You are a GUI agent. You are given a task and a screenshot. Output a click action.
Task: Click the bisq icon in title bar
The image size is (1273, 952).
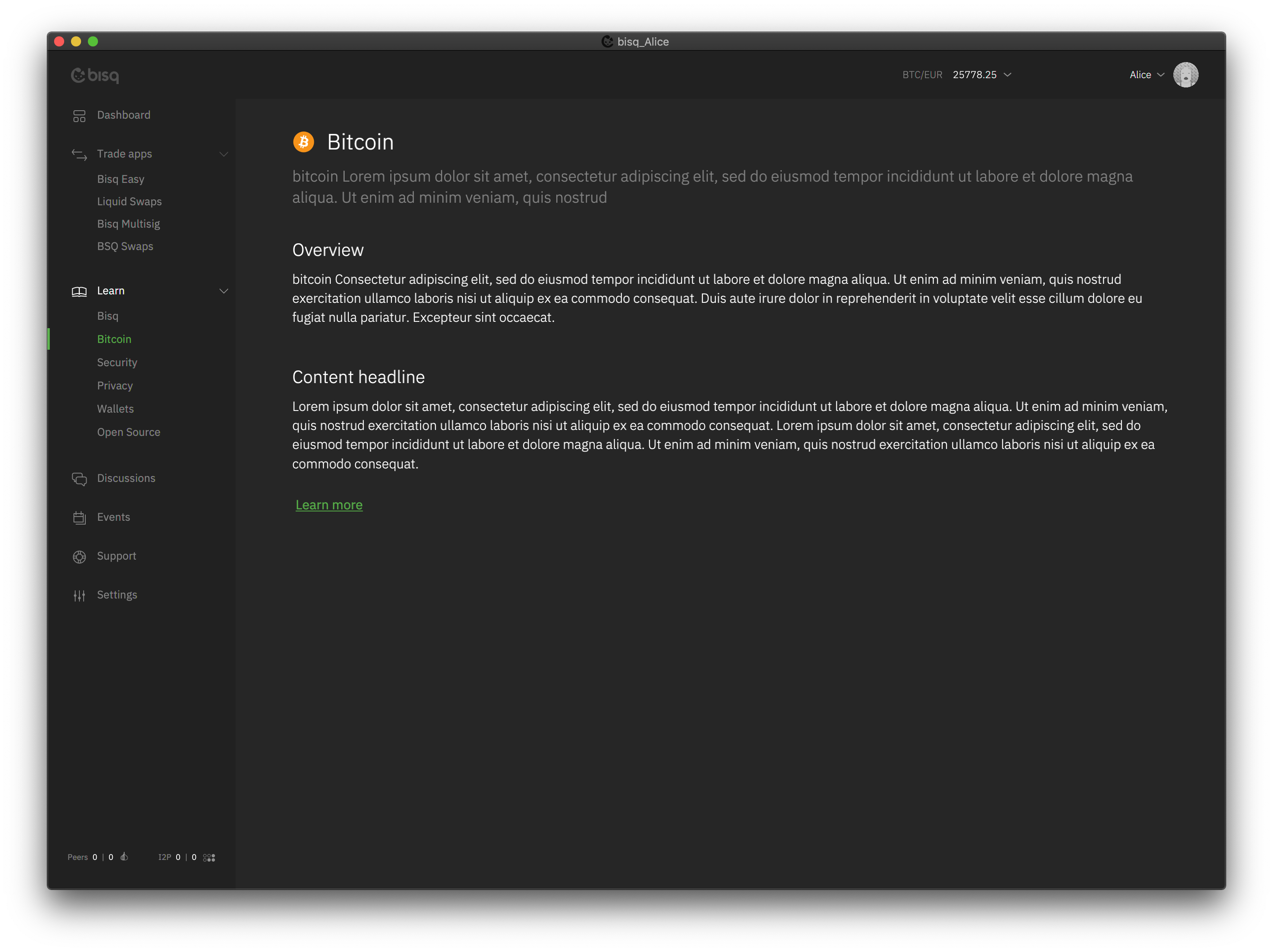click(607, 41)
